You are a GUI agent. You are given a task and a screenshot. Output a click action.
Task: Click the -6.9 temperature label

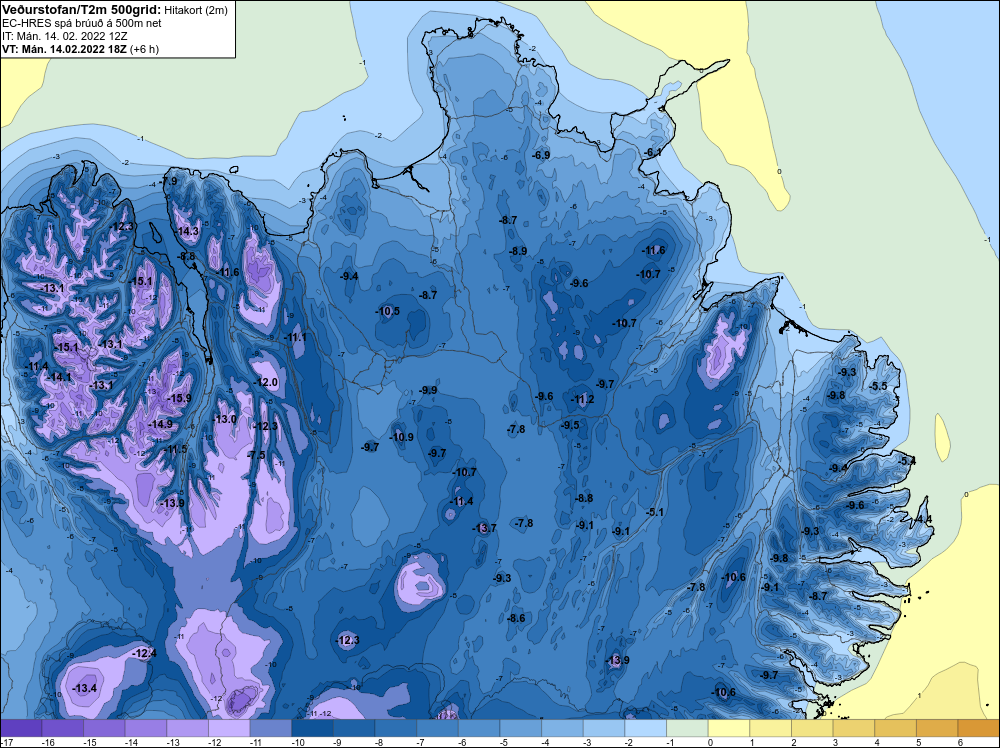point(541,155)
